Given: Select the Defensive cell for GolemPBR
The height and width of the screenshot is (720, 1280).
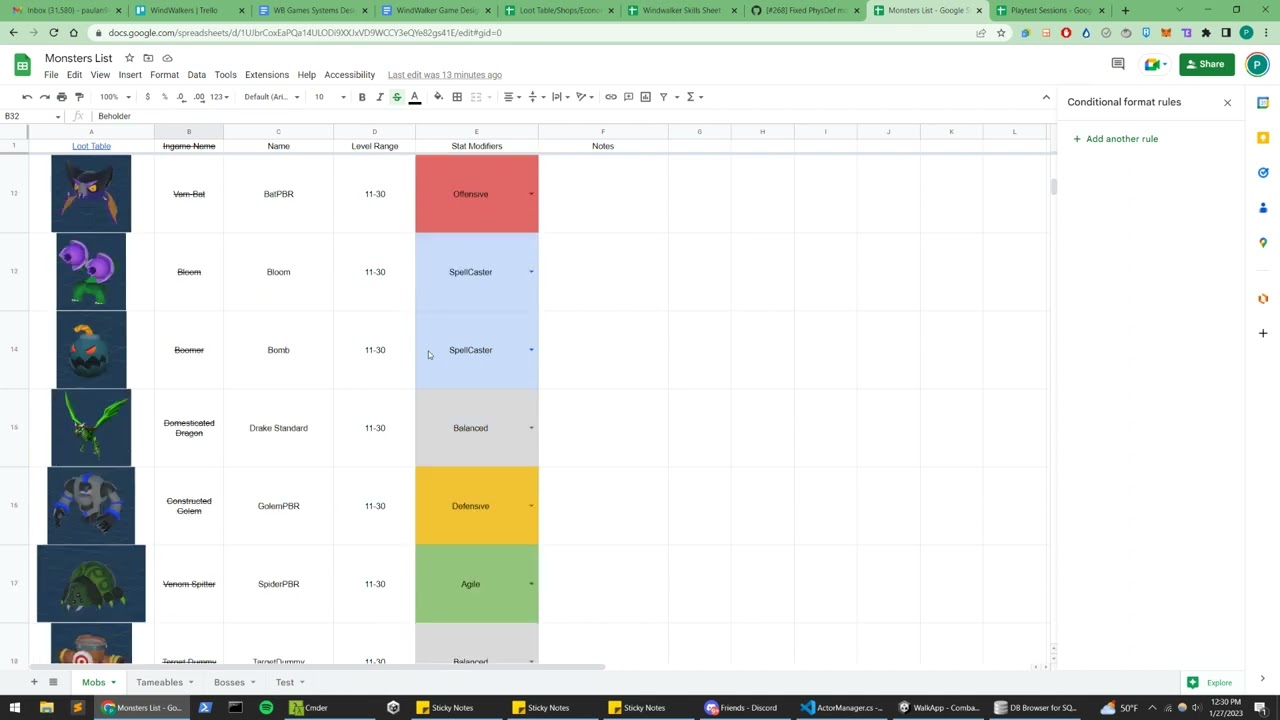Looking at the screenshot, I should tap(477, 506).
